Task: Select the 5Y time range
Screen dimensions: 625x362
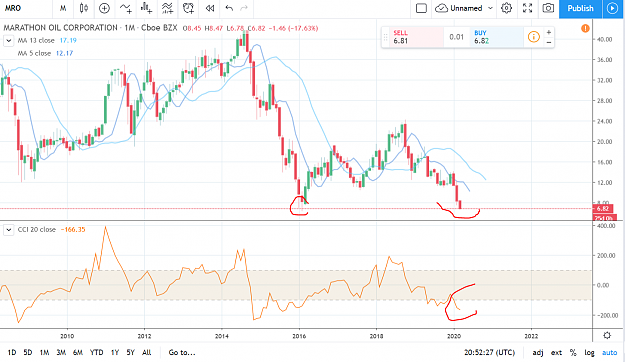Action: coord(130,352)
